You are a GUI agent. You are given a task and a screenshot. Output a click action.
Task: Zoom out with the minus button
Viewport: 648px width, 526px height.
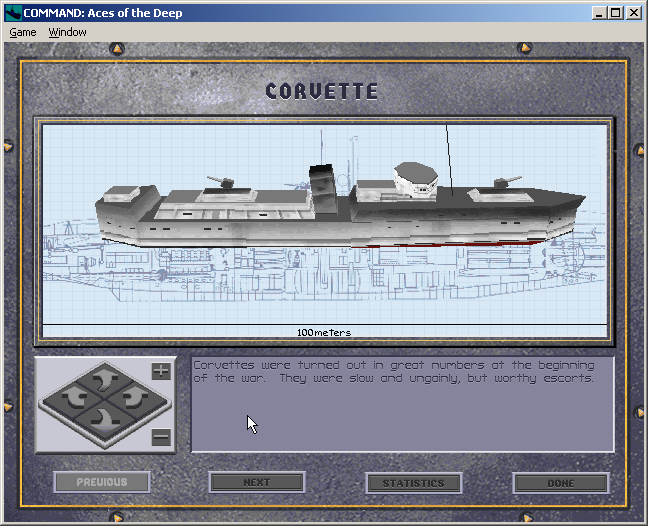161,437
